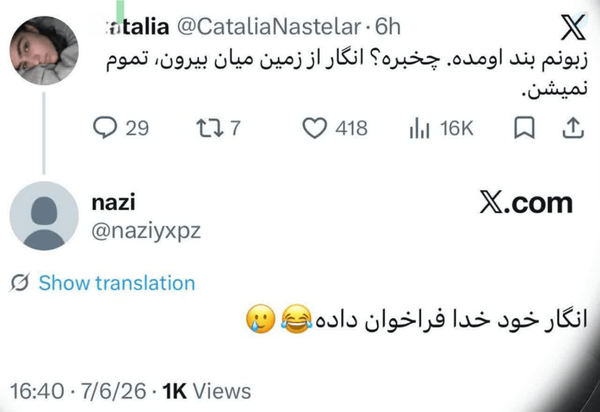Like the post with the heart icon
Screen dimensions: 600x412
tap(315, 128)
